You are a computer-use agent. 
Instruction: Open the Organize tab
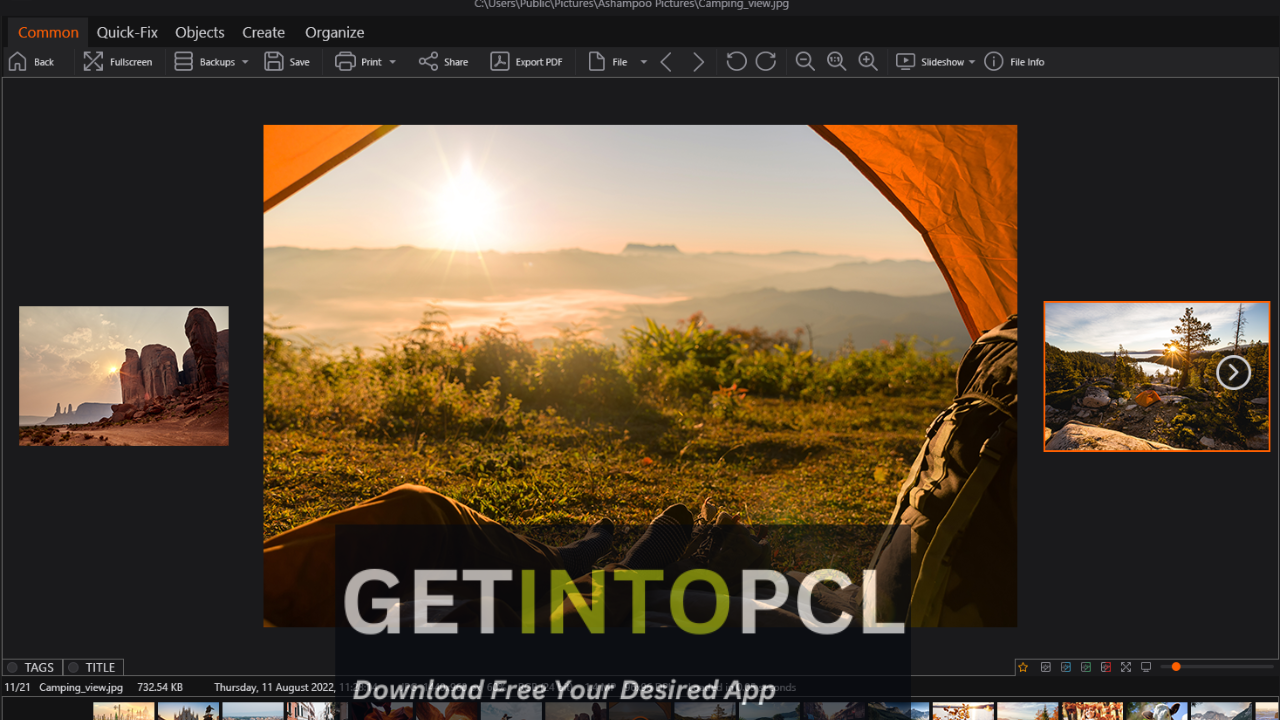(x=335, y=32)
